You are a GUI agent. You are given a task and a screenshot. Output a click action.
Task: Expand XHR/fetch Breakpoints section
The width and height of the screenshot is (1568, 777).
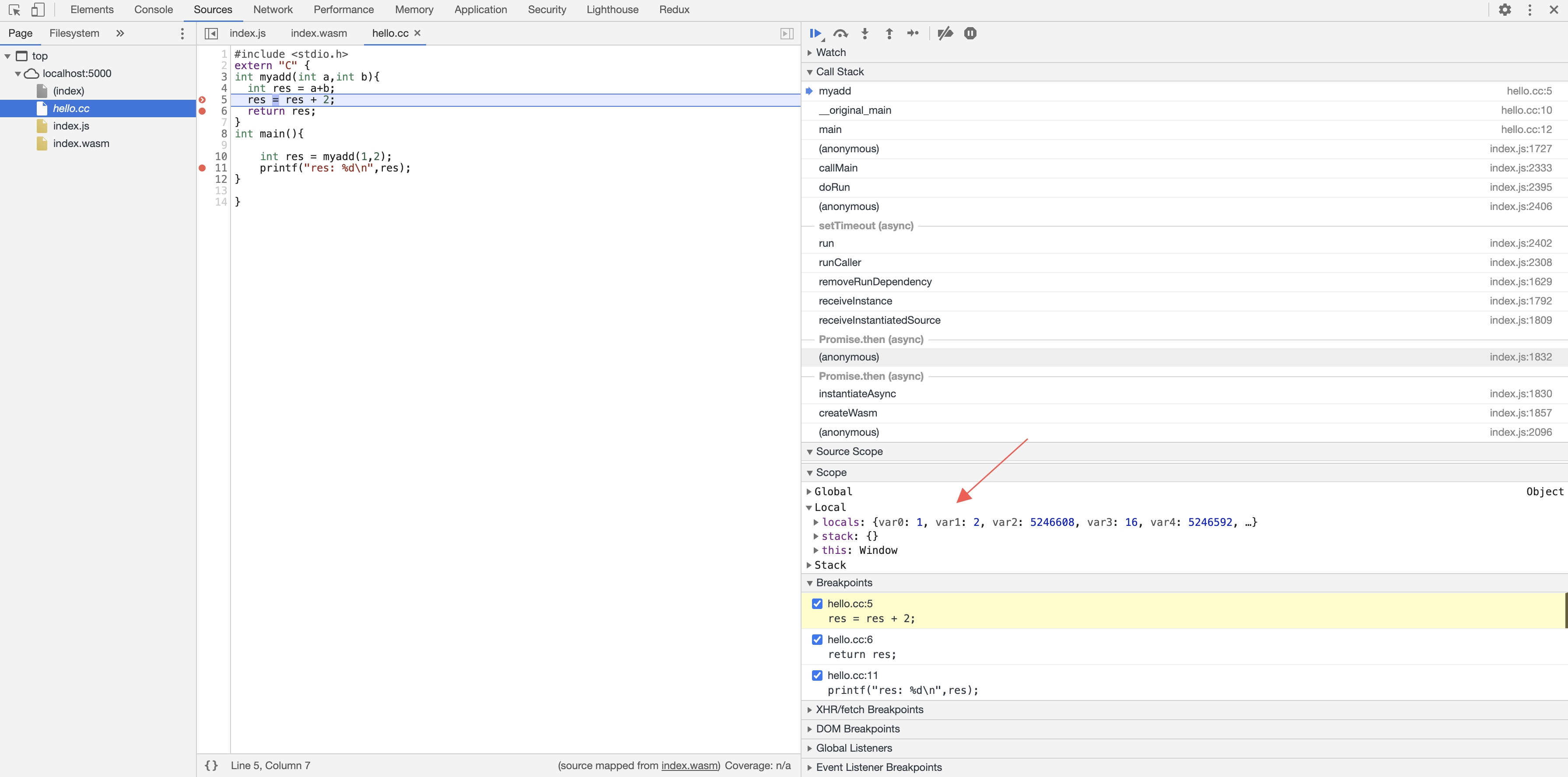(868, 710)
